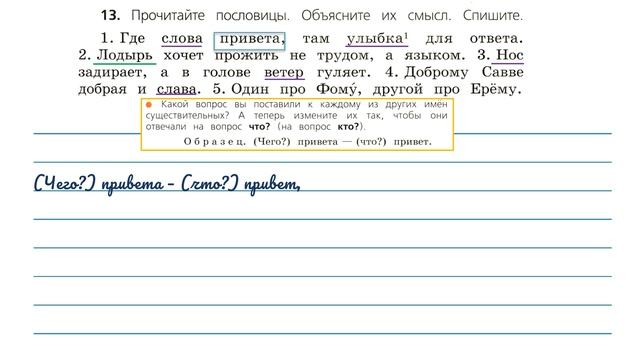This screenshot has height=360, width=640.
Task: Click the word "трудом," in proverb 2
Action: (x=345, y=56)
